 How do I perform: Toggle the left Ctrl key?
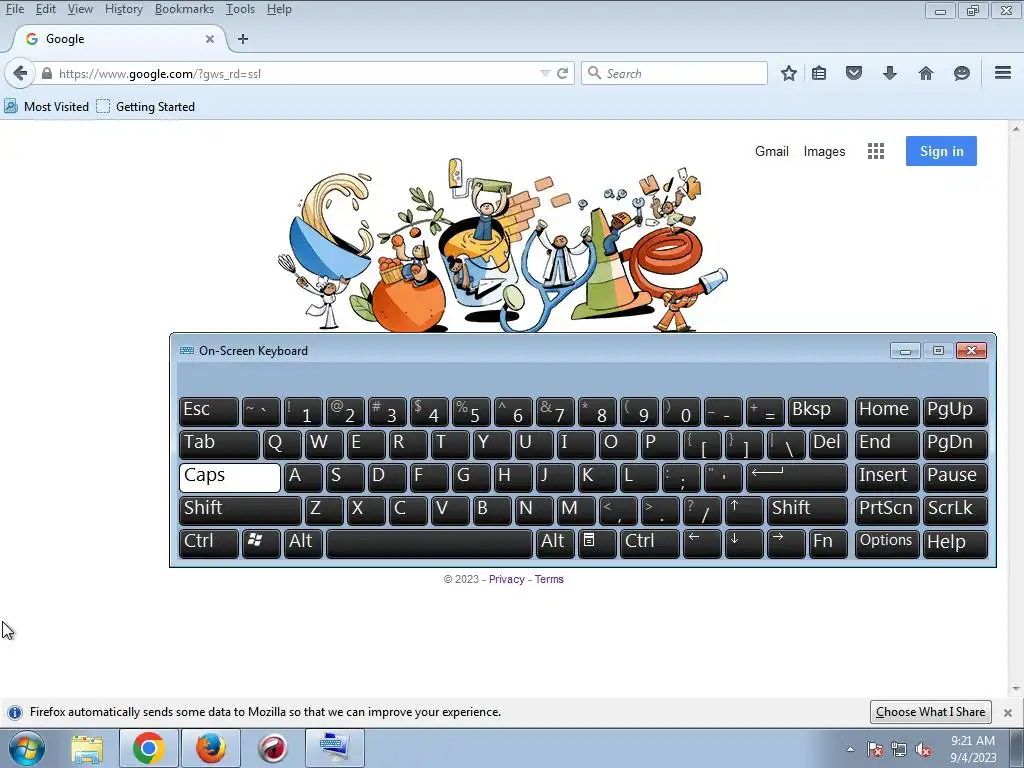[x=208, y=543]
